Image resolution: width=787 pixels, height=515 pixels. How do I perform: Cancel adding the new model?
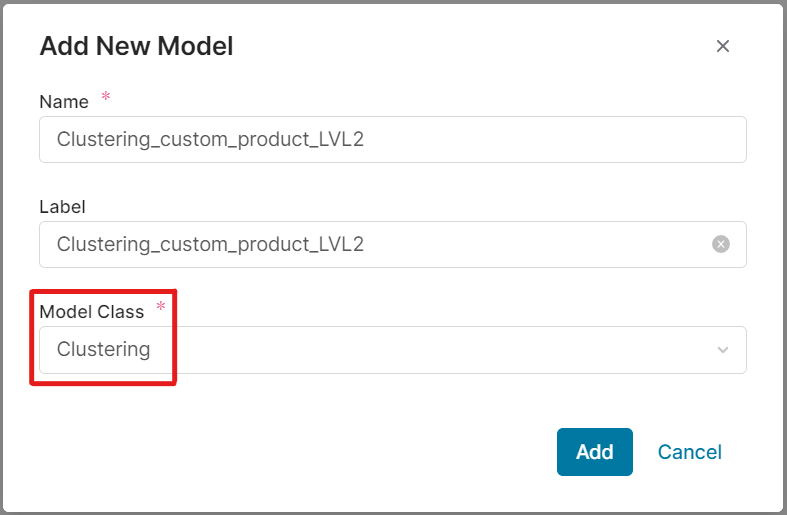click(x=689, y=452)
